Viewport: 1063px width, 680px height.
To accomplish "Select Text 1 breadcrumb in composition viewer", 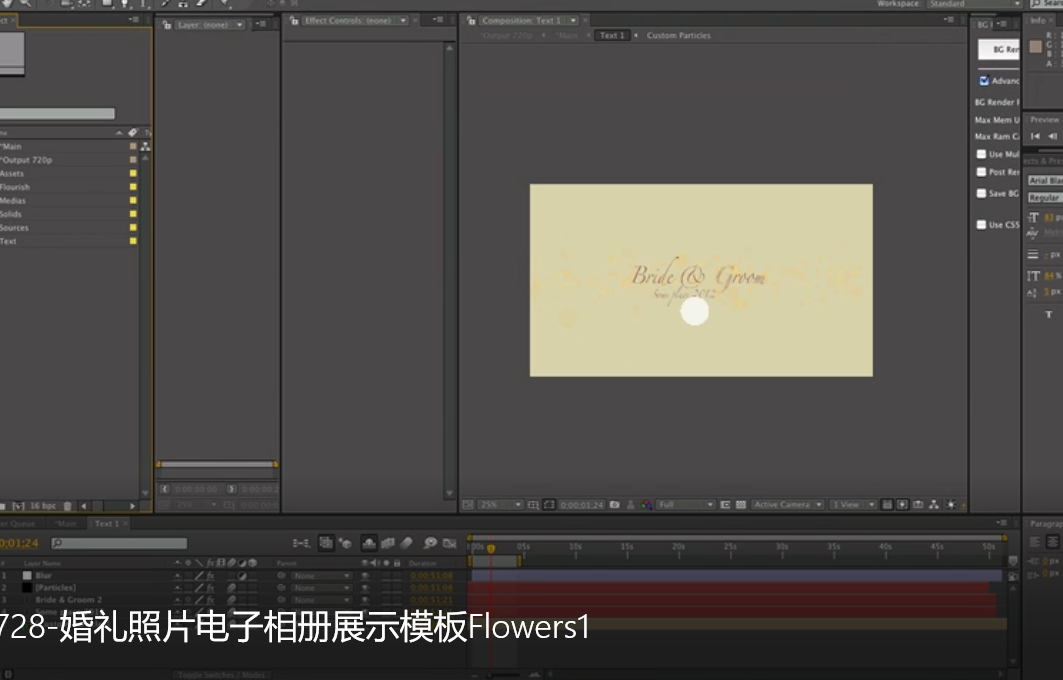I will (x=612, y=35).
